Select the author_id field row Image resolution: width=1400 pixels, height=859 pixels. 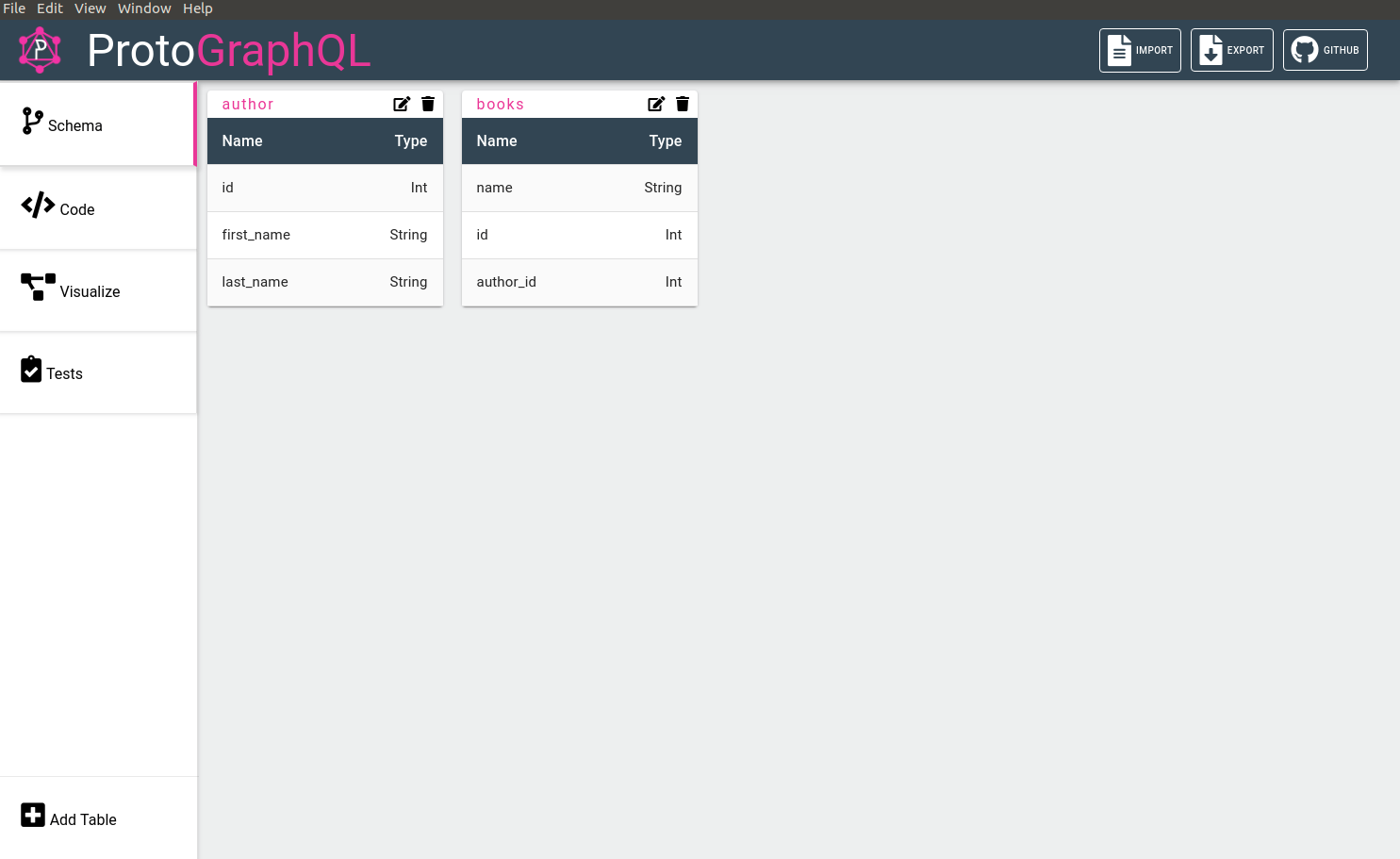[x=580, y=282]
